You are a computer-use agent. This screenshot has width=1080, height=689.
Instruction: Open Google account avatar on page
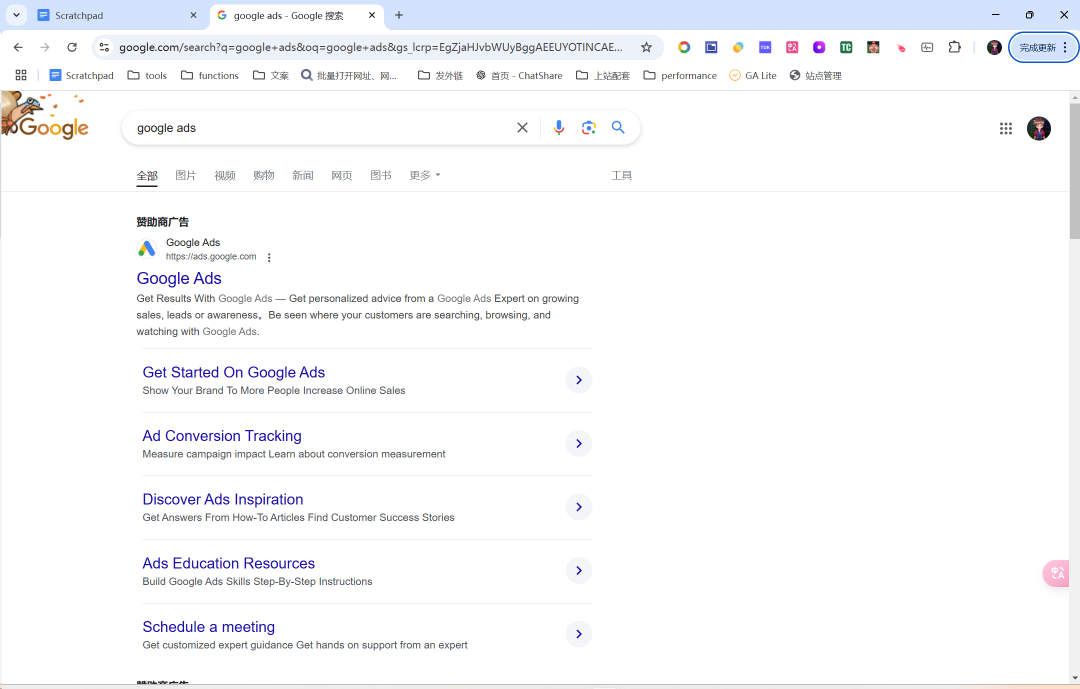[x=1039, y=128]
